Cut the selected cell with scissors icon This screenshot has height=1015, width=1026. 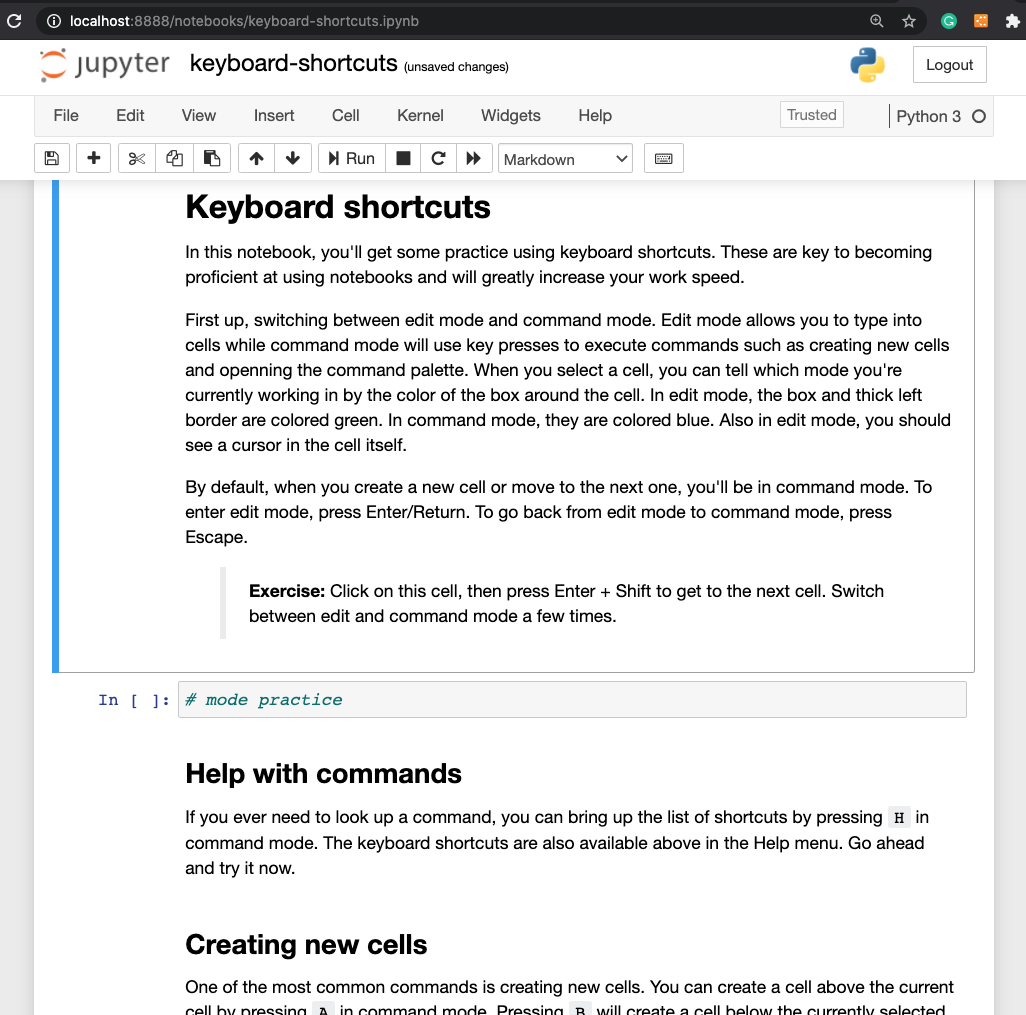[x=136, y=158]
